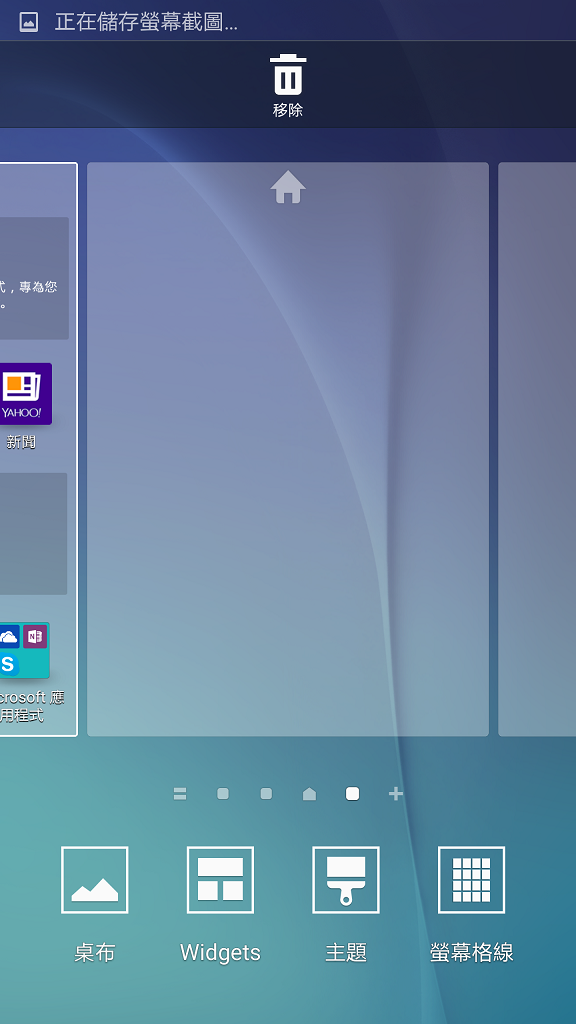Open the 螢幕格線 grid icon

point(471,880)
